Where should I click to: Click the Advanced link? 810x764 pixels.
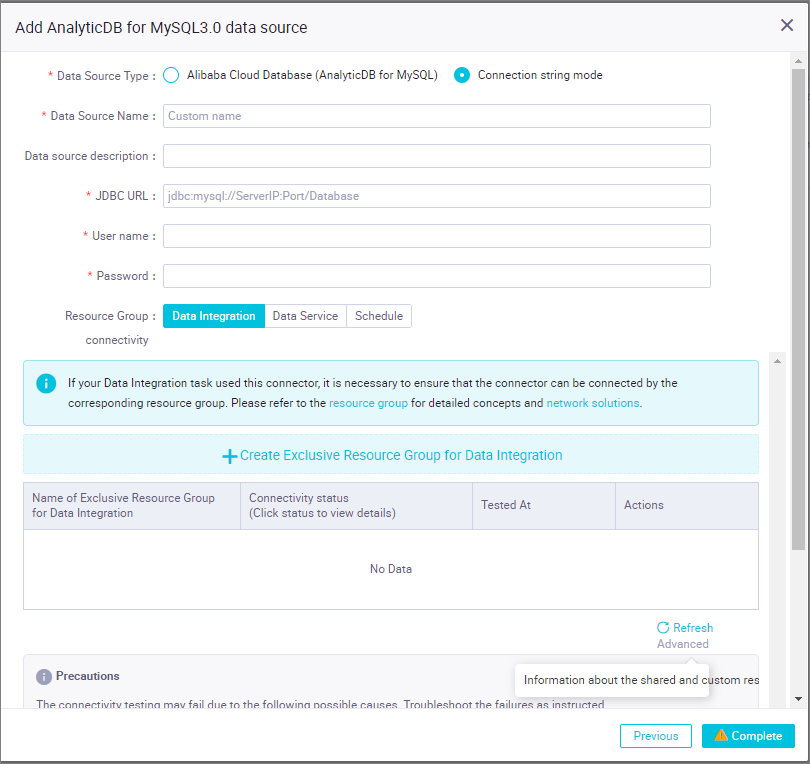(682, 644)
